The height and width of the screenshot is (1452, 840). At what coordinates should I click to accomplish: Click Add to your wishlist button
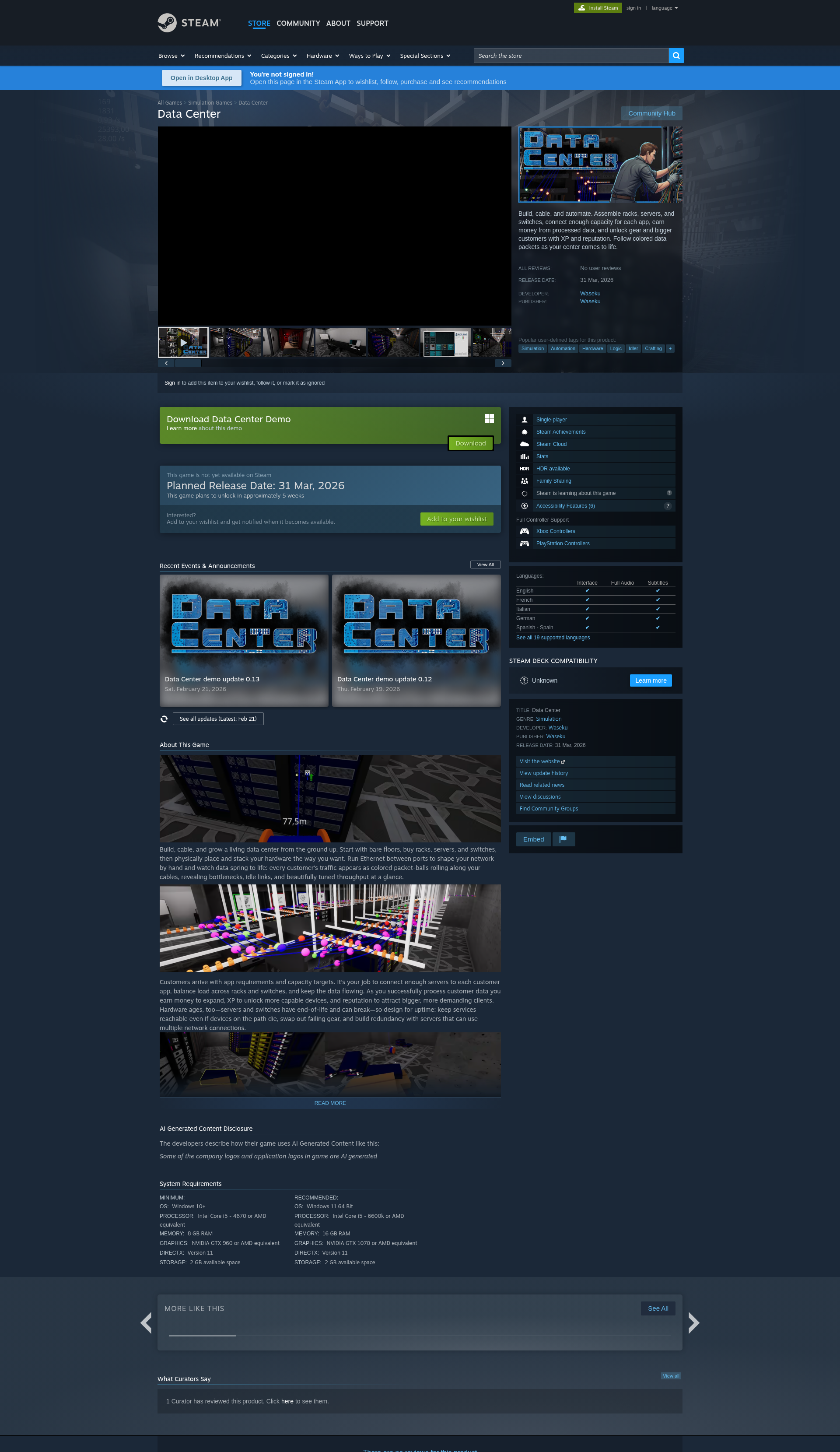tap(456, 519)
